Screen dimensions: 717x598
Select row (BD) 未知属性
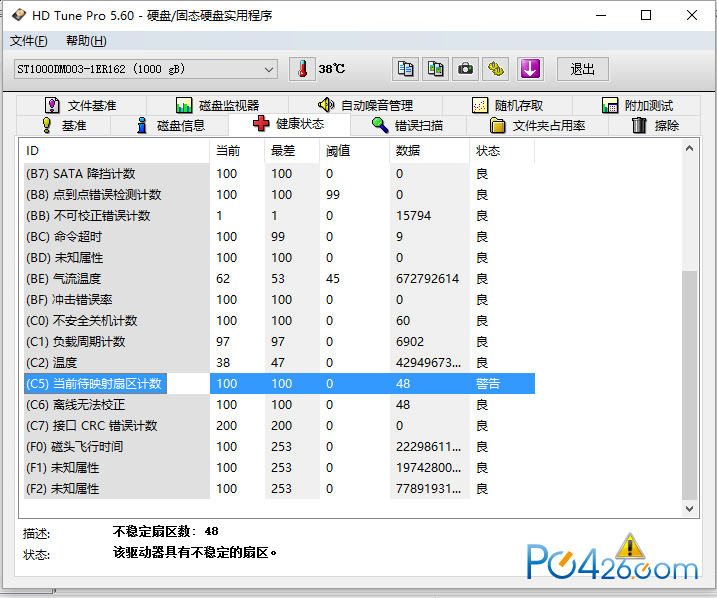pos(279,258)
